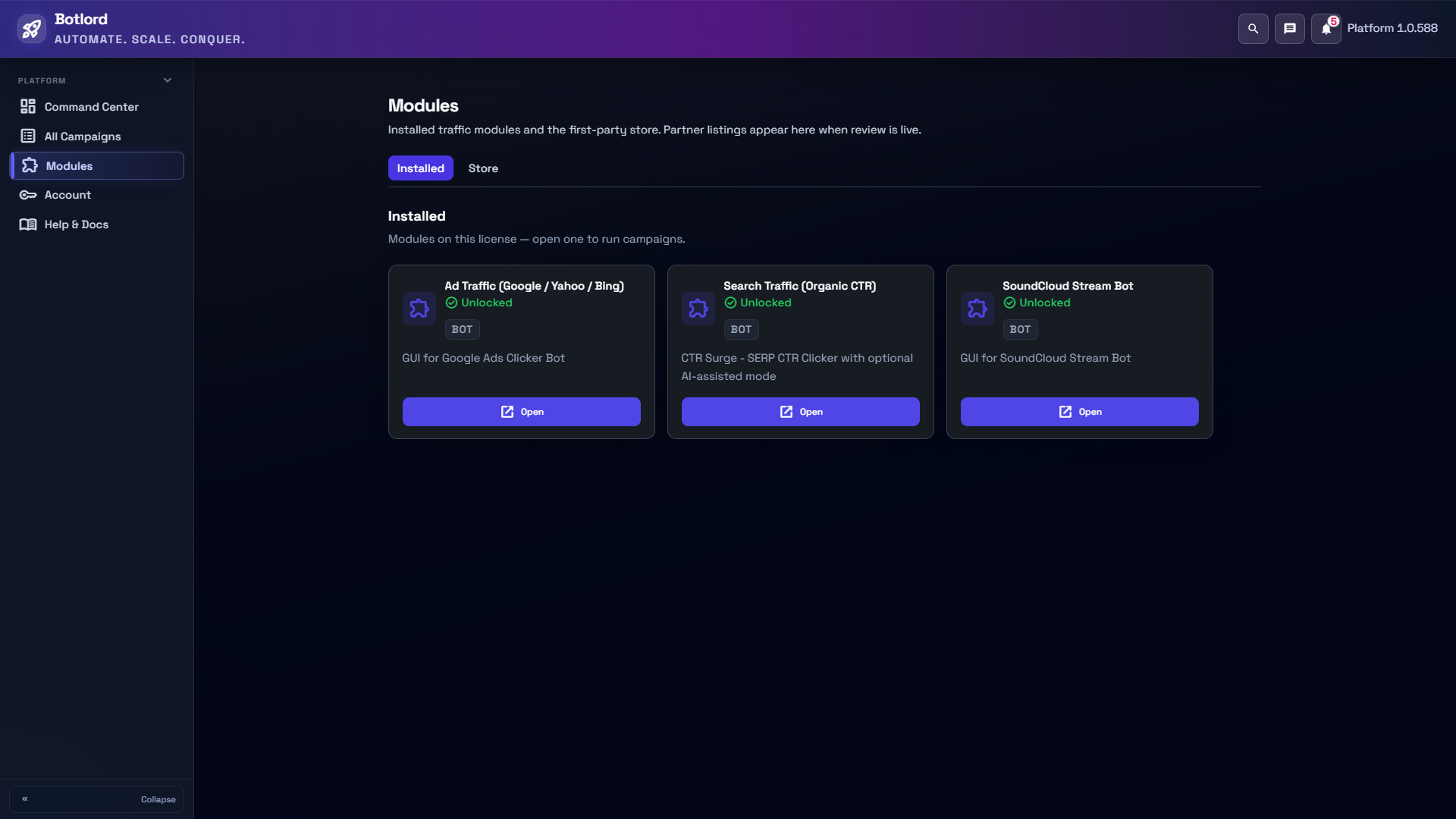
Task: Click Unlocked check icon on Ad Traffic
Action: [451, 303]
